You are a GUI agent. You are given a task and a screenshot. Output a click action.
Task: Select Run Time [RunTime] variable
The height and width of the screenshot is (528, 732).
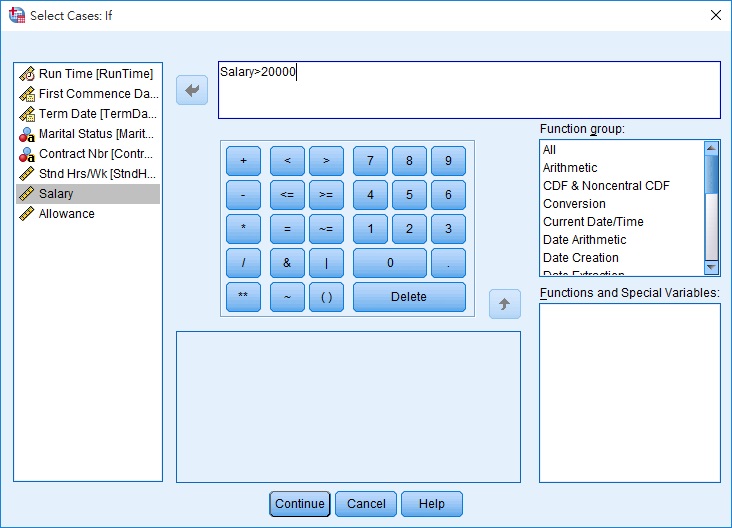(88, 74)
